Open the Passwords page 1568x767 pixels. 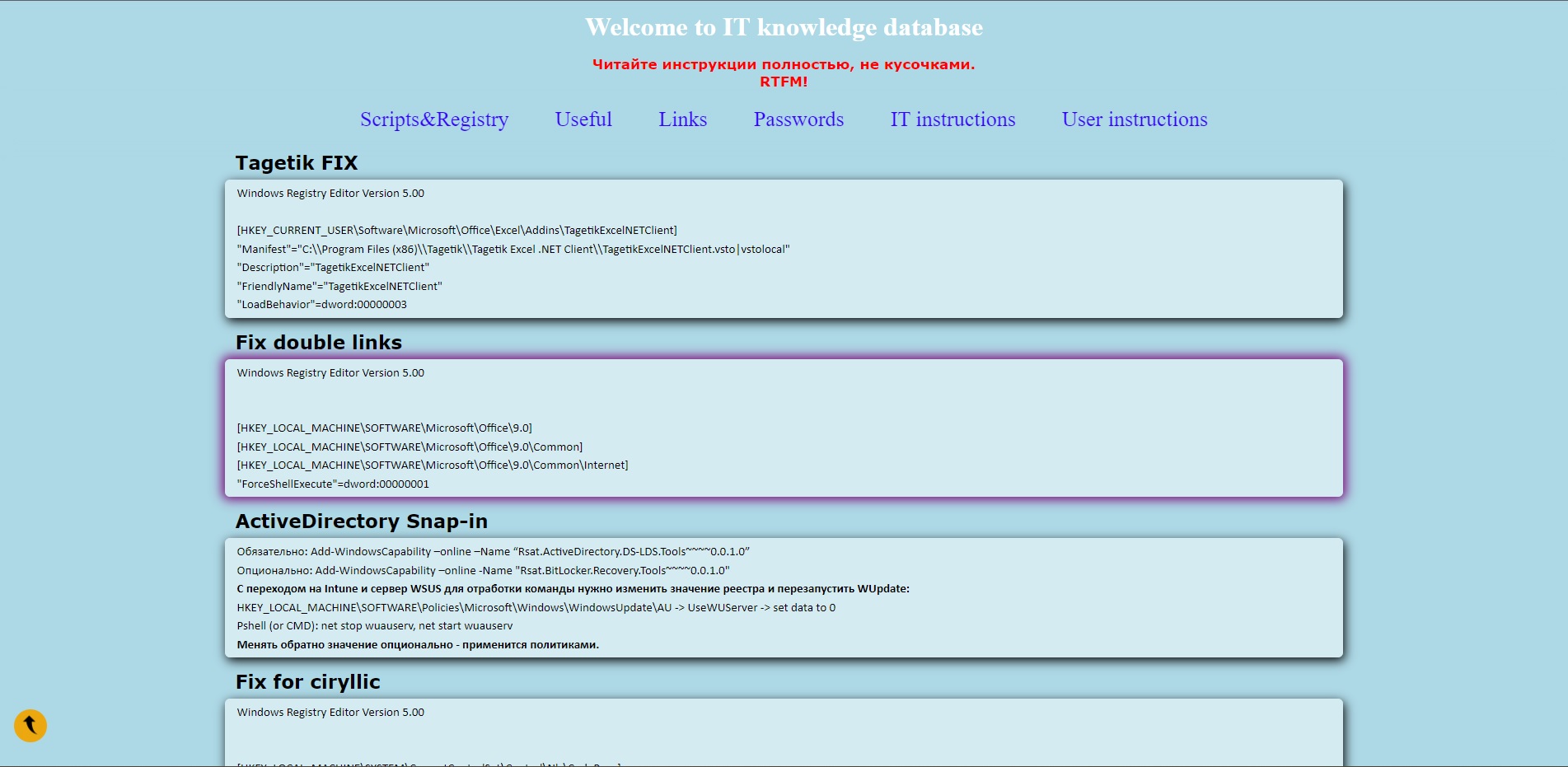(798, 119)
